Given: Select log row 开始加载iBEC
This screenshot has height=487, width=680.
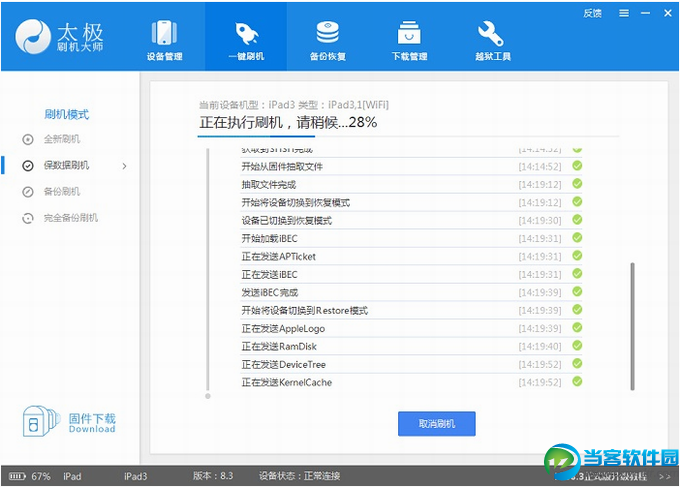Looking at the screenshot, I should point(411,239).
